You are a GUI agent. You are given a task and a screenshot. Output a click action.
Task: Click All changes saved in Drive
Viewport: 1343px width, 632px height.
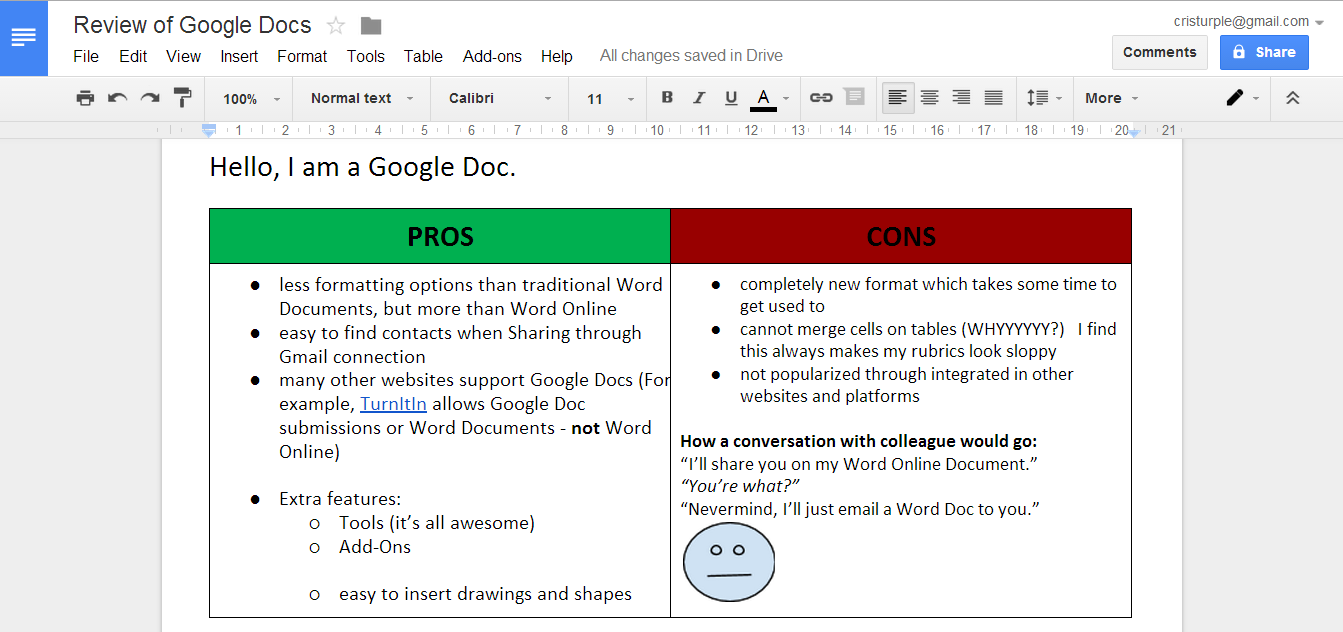point(691,56)
